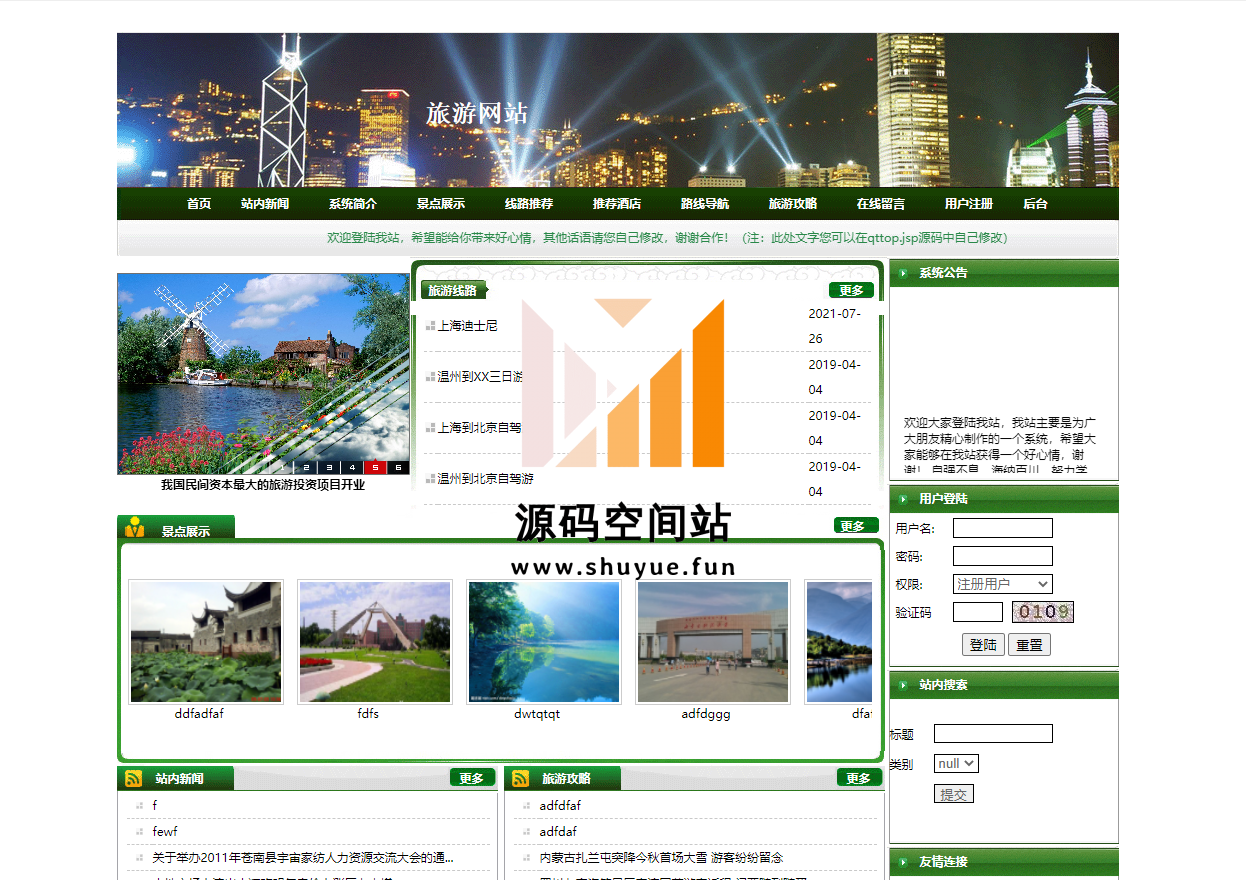Select 景点展示 in the top navigation
Screen dimensions: 1246x880
(x=441, y=204)
